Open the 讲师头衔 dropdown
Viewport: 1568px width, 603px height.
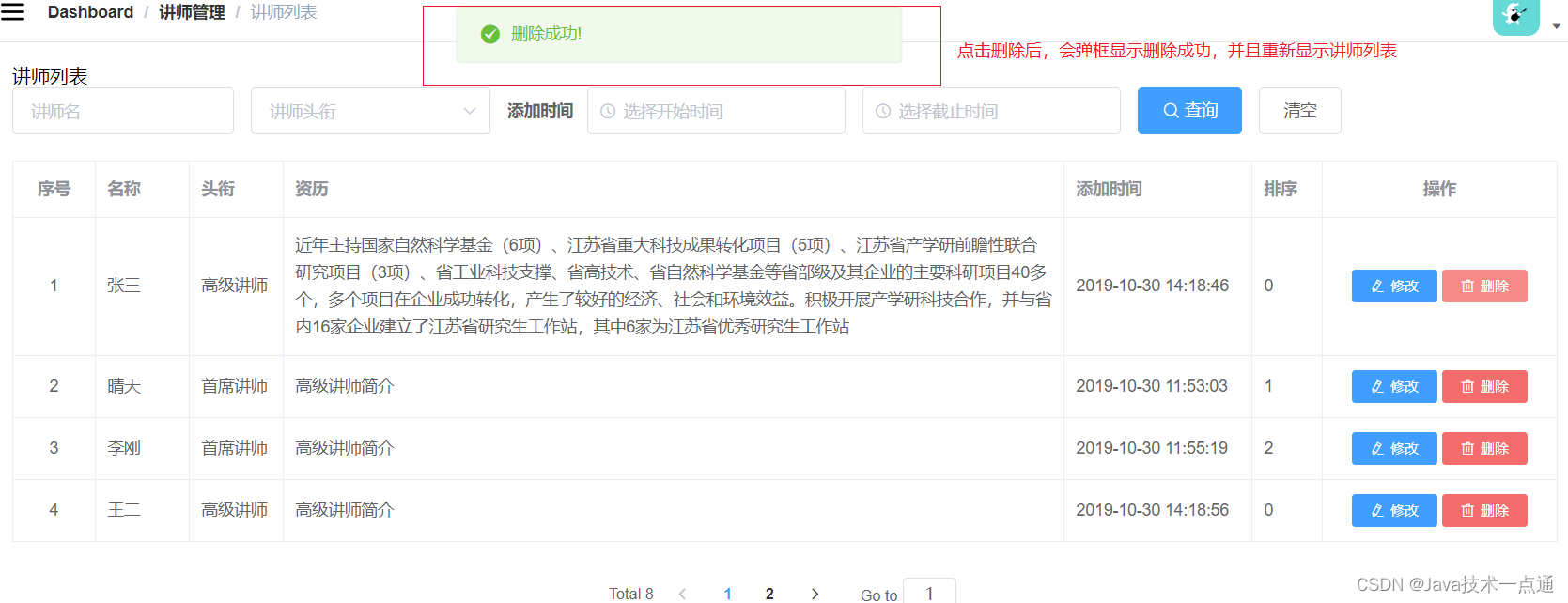(370, 111)
